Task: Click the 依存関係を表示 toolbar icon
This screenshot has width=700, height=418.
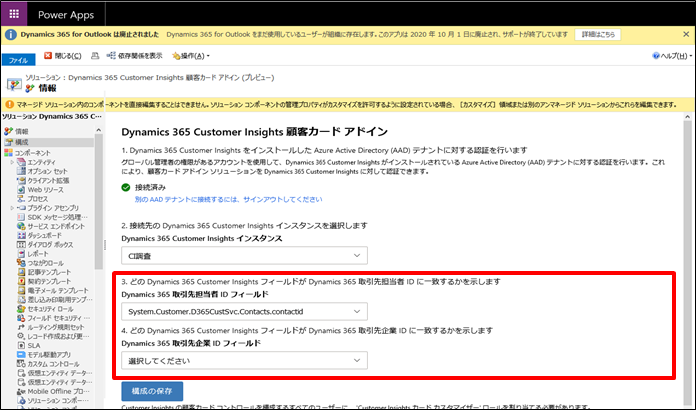Action: [x=113, y=55]
